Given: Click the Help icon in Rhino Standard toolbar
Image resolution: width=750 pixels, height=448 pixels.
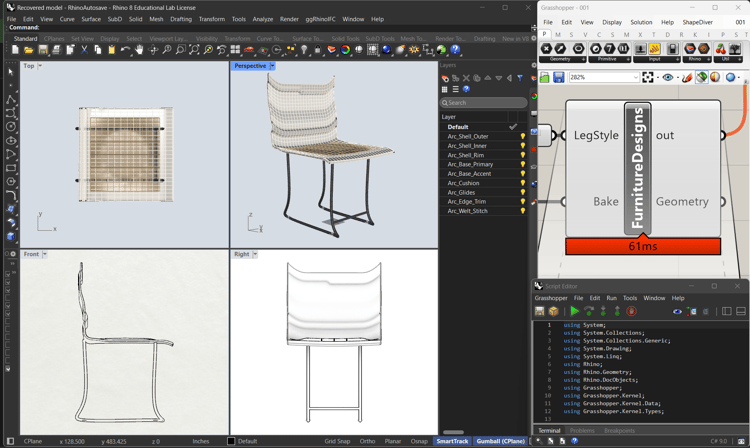Looking at the screenshot, I should click(x=455, y=49).
